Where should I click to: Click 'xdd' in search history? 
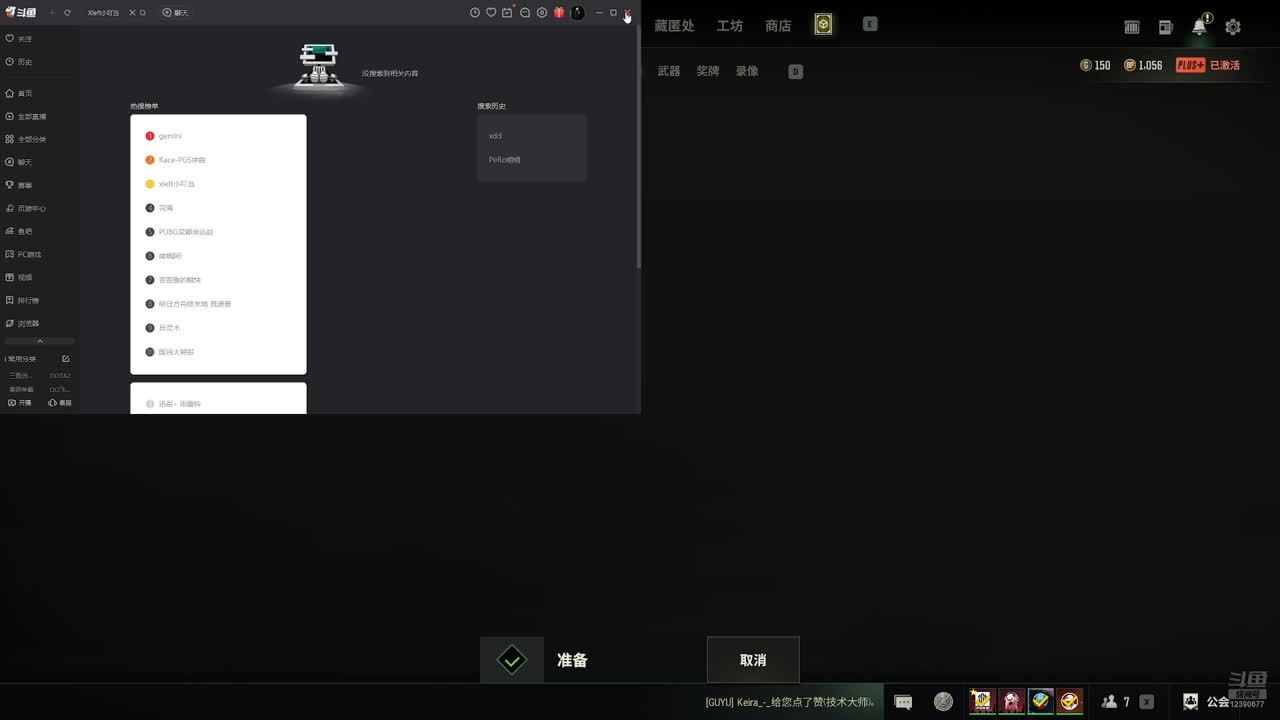point(495,136)
